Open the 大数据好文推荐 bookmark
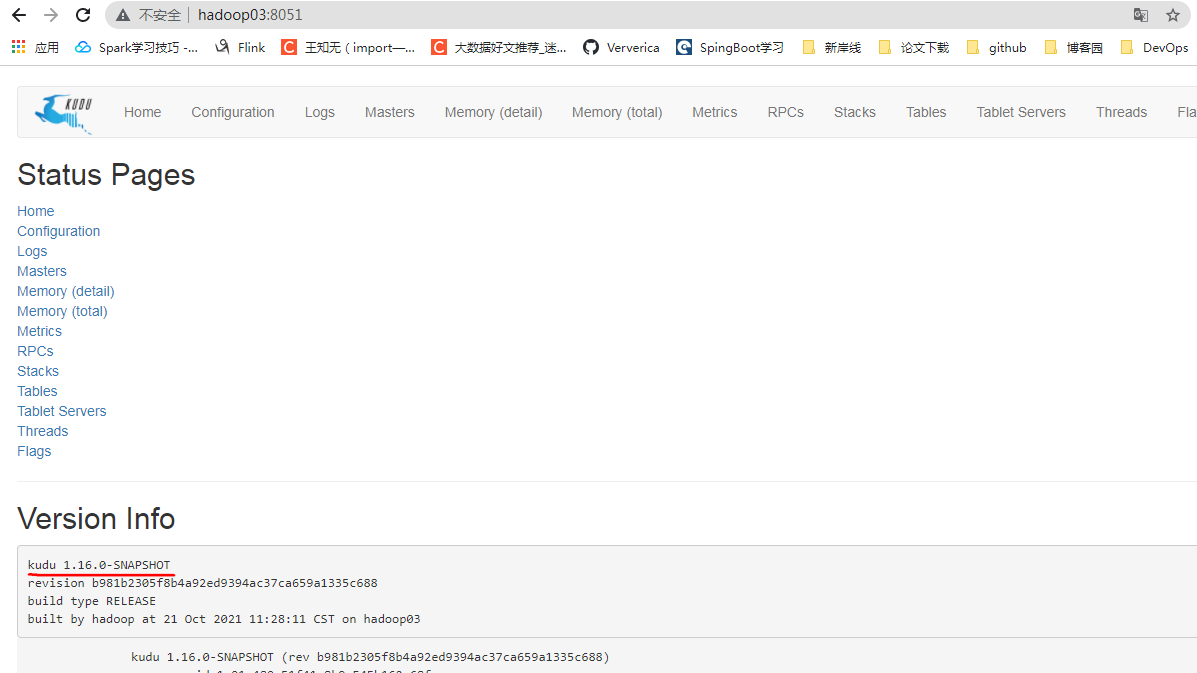The image size is (1197, 673). tap(498, 47)
